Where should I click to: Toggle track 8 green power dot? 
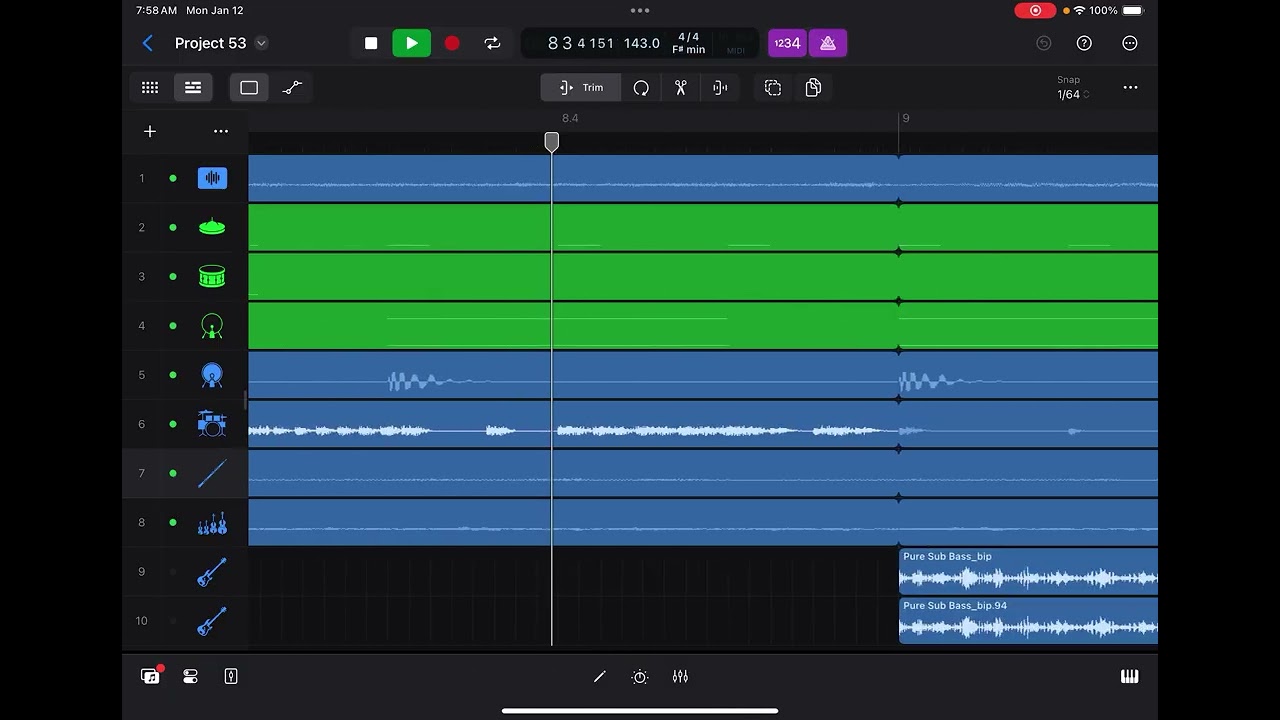[173, 522]
